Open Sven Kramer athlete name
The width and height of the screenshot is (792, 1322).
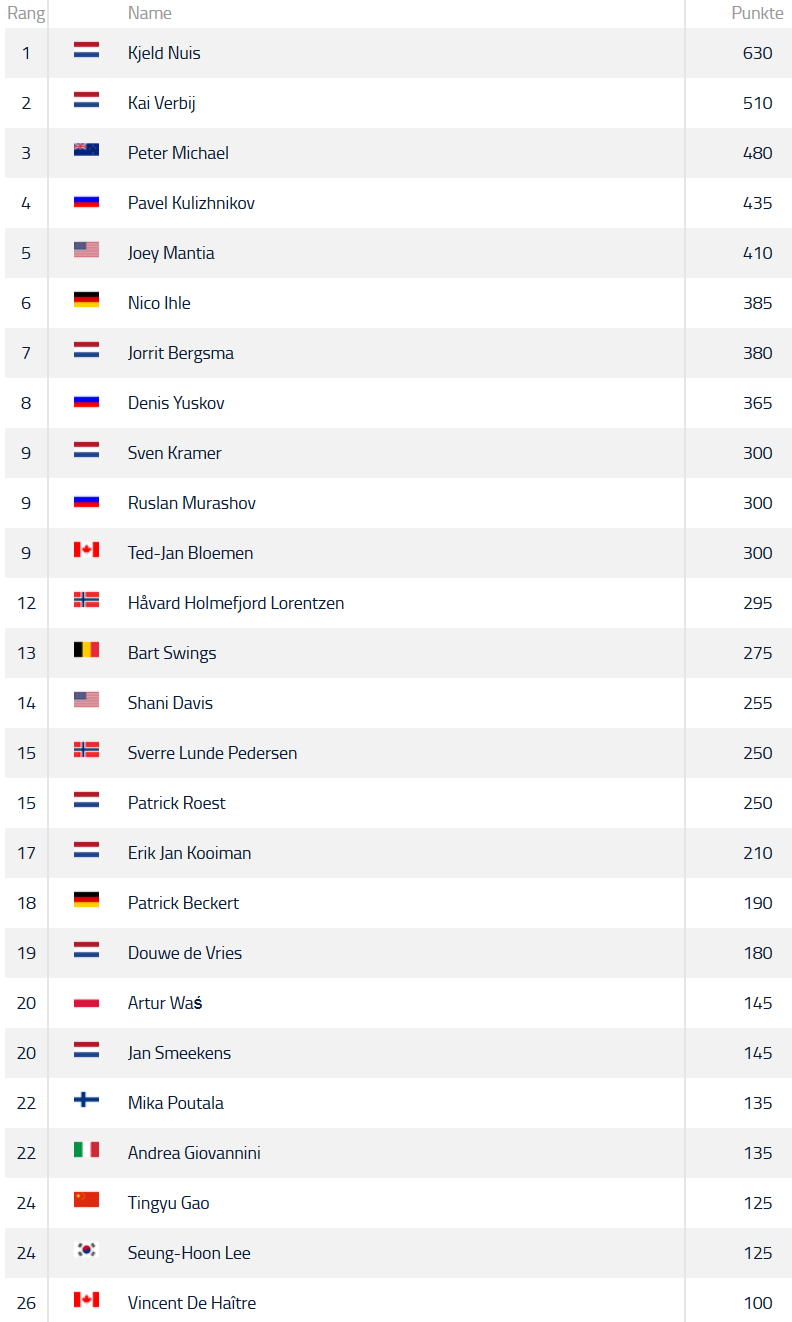[175, 453]
